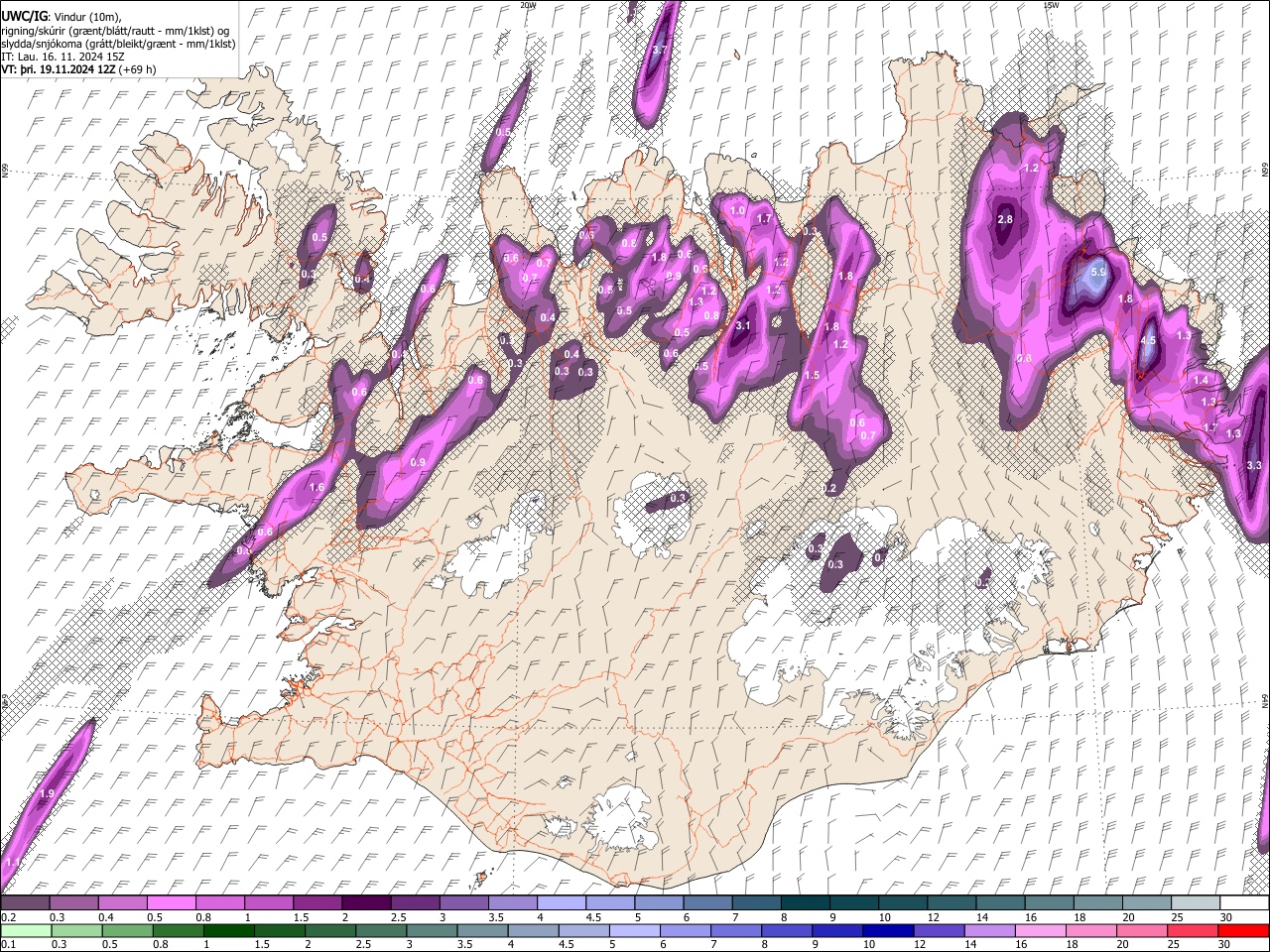Click the 'VT: þri. 19.11.2024 12Z' valid-time line
Screen dimensions: 1270x952
pos(59,70)
